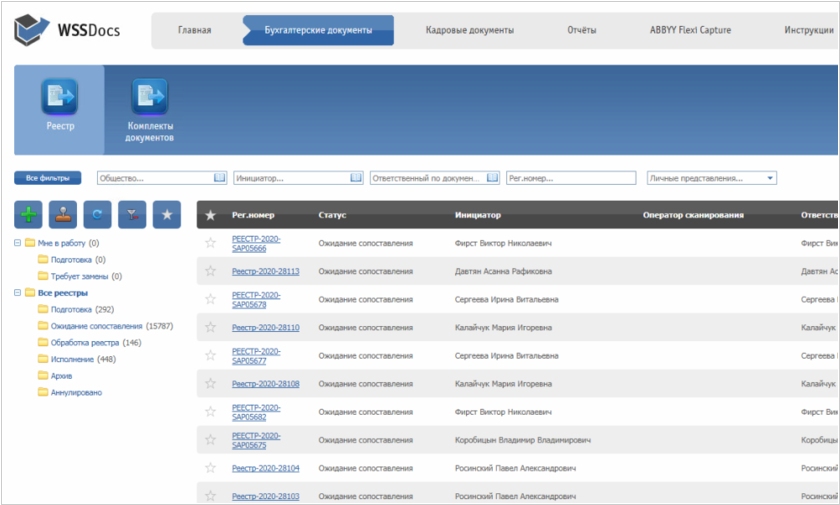Click the WSSDocs logo
Screen dimensions: 840x505
pos(67,30)
